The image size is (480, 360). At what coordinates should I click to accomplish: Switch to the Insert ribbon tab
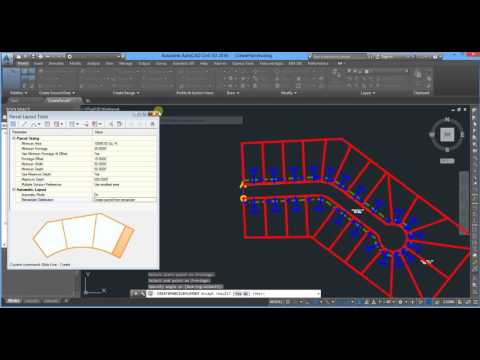point(38,63)
